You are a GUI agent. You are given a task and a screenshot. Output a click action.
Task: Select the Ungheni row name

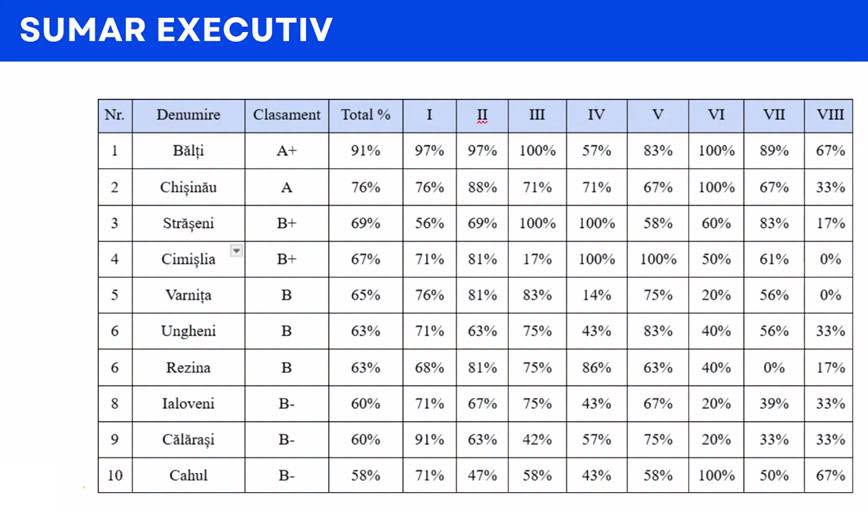[188, 331]
